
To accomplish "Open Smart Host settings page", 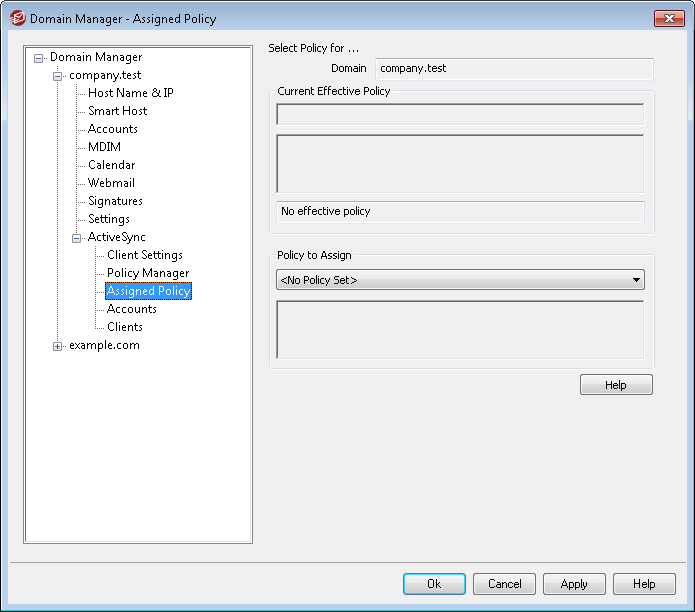I will point(117,111).
